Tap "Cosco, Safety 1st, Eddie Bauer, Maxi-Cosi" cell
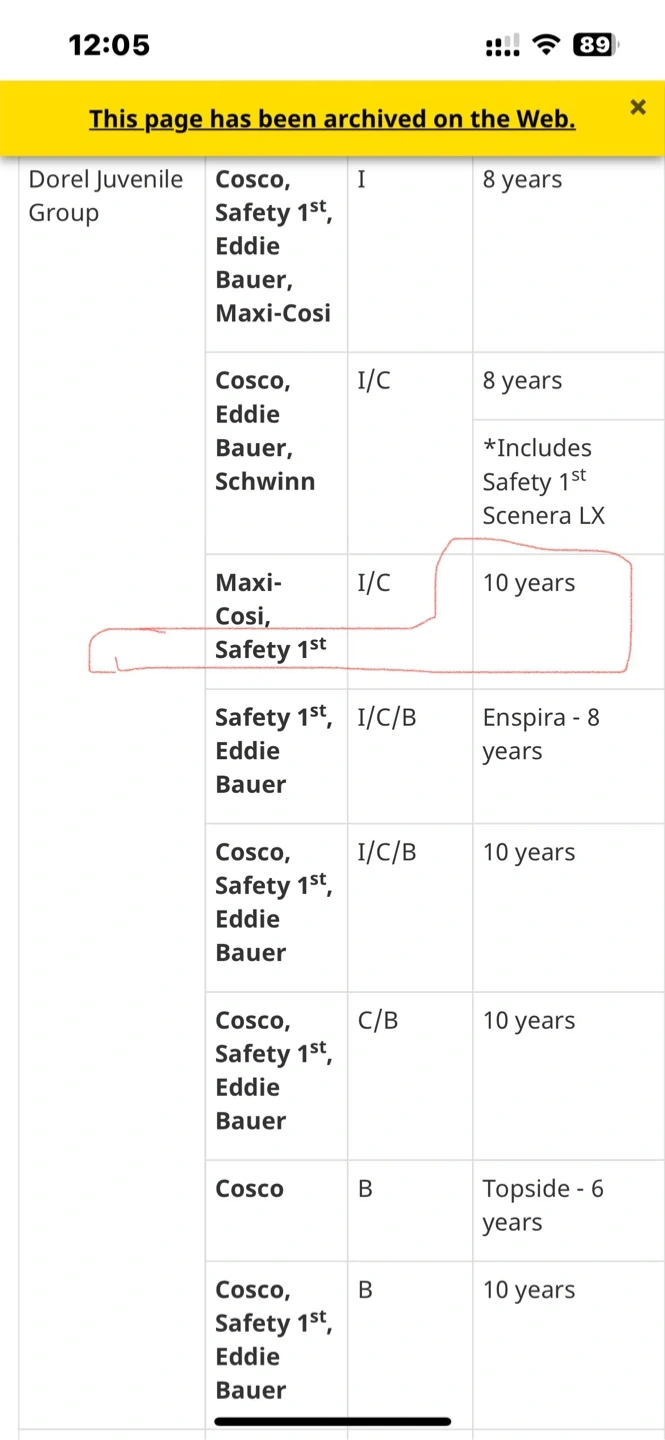The width and height of the screenshot is (665, 1440). click(272, 246)
